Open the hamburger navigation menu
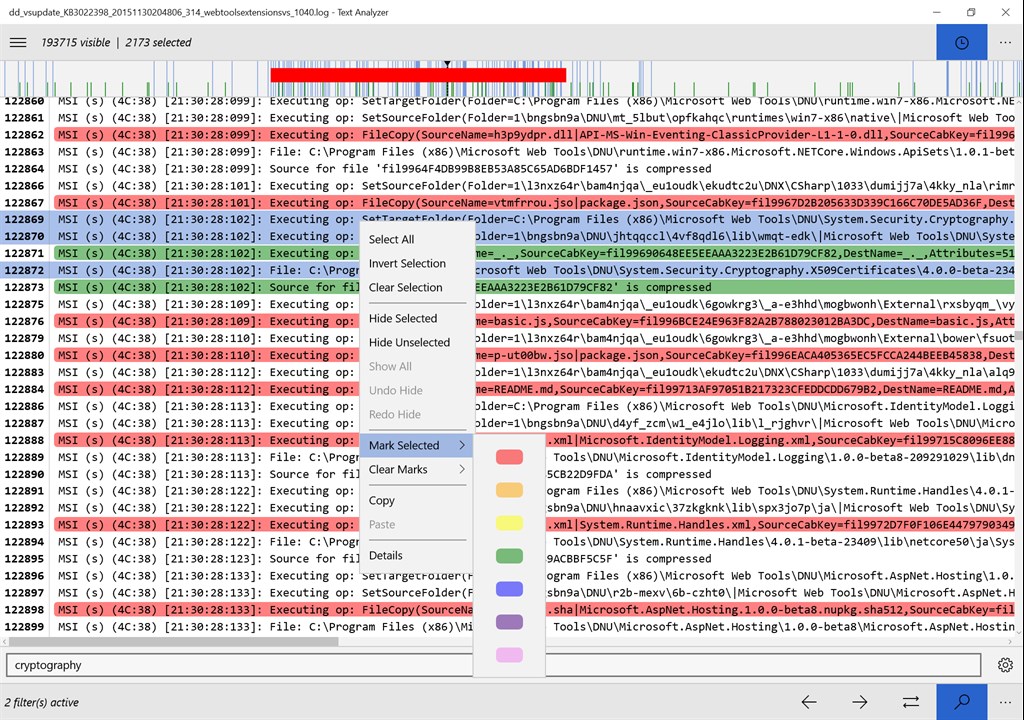Screen dimensions: 1024x720 tap(18, 42)
